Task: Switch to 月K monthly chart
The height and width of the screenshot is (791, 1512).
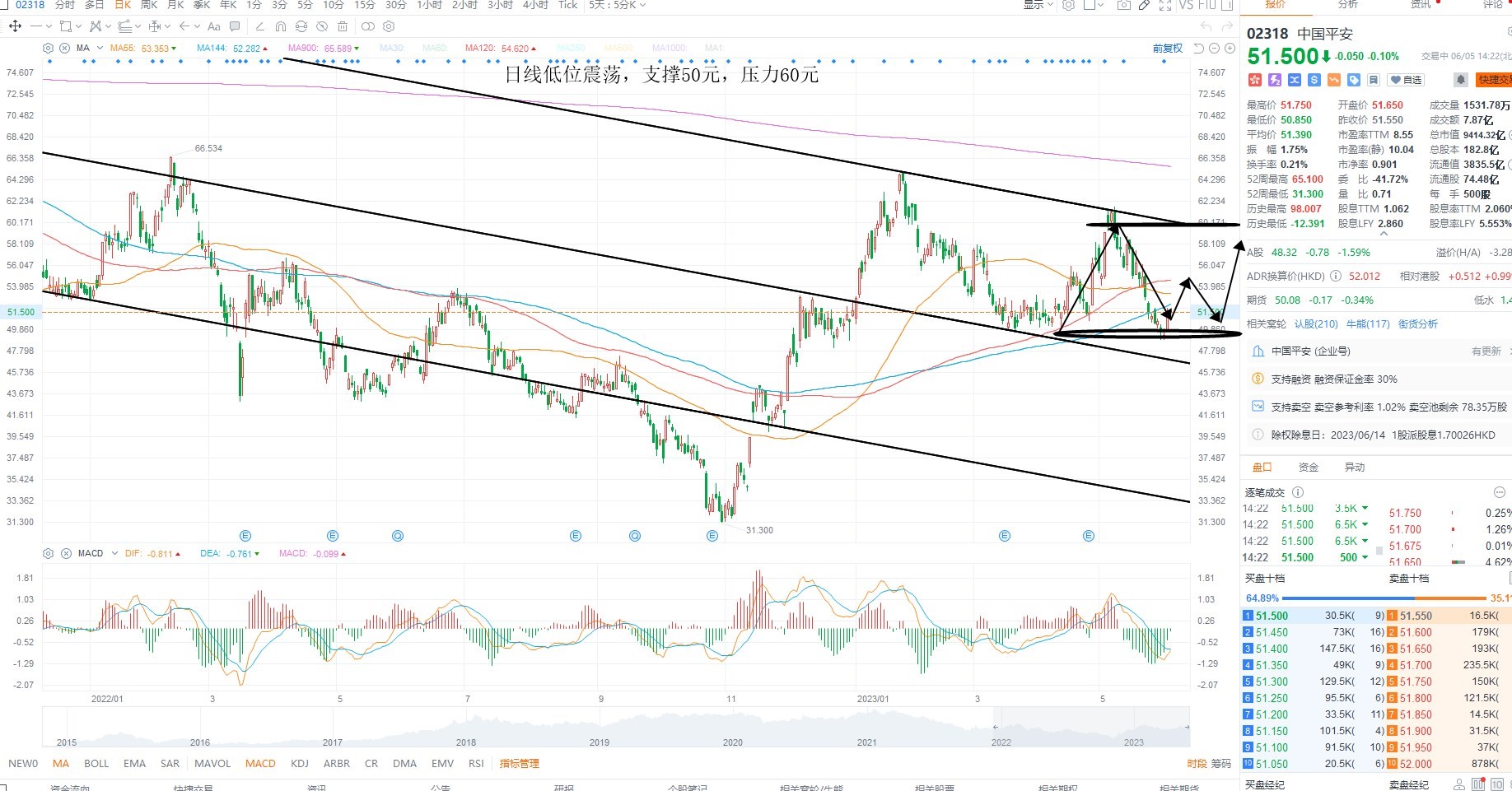Action: pos(175,5)
